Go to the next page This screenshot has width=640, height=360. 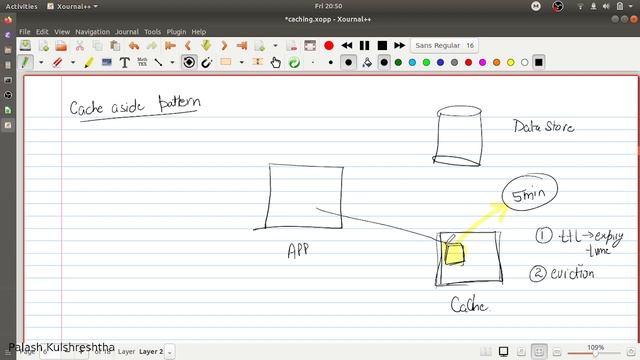224,45
